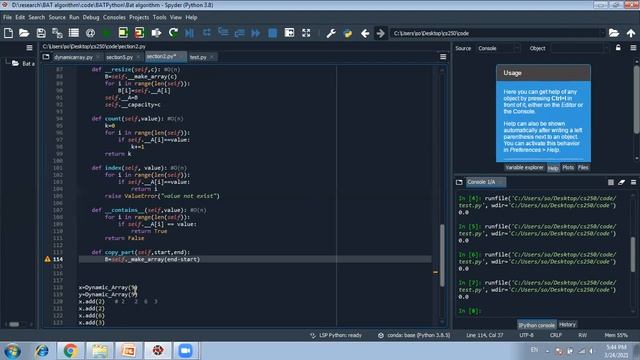The width and height of the screenshot is (640, 360).
Task: Click the editor vertical scrollbar
Action: 442,255
